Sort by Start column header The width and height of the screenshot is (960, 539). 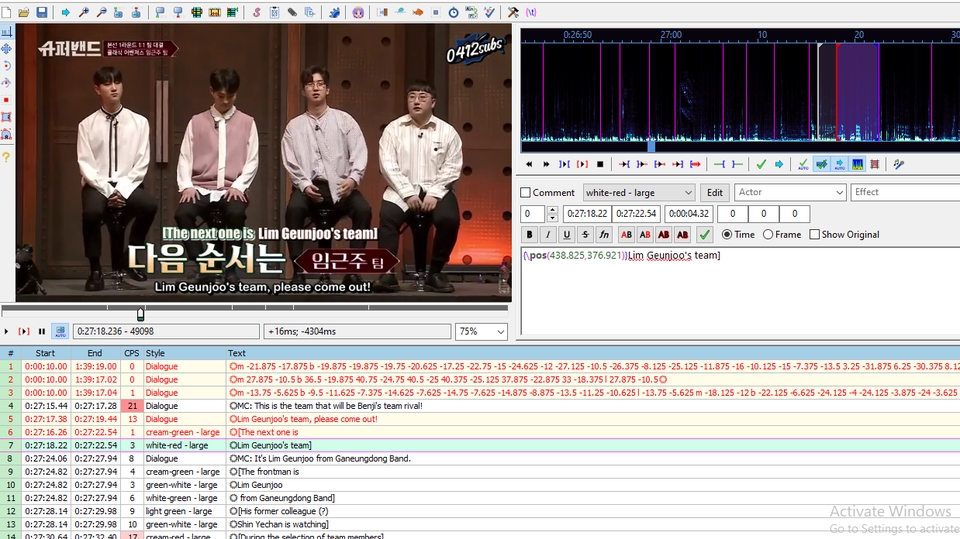pos(45,353)
